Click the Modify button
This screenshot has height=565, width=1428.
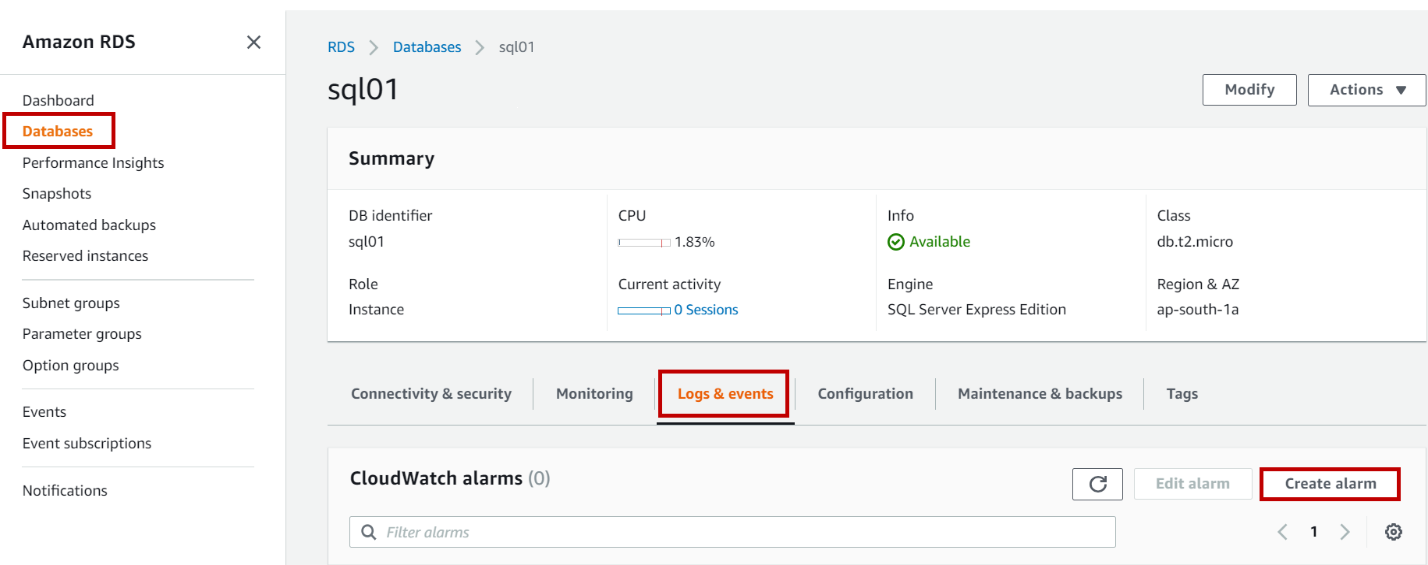1249,90
